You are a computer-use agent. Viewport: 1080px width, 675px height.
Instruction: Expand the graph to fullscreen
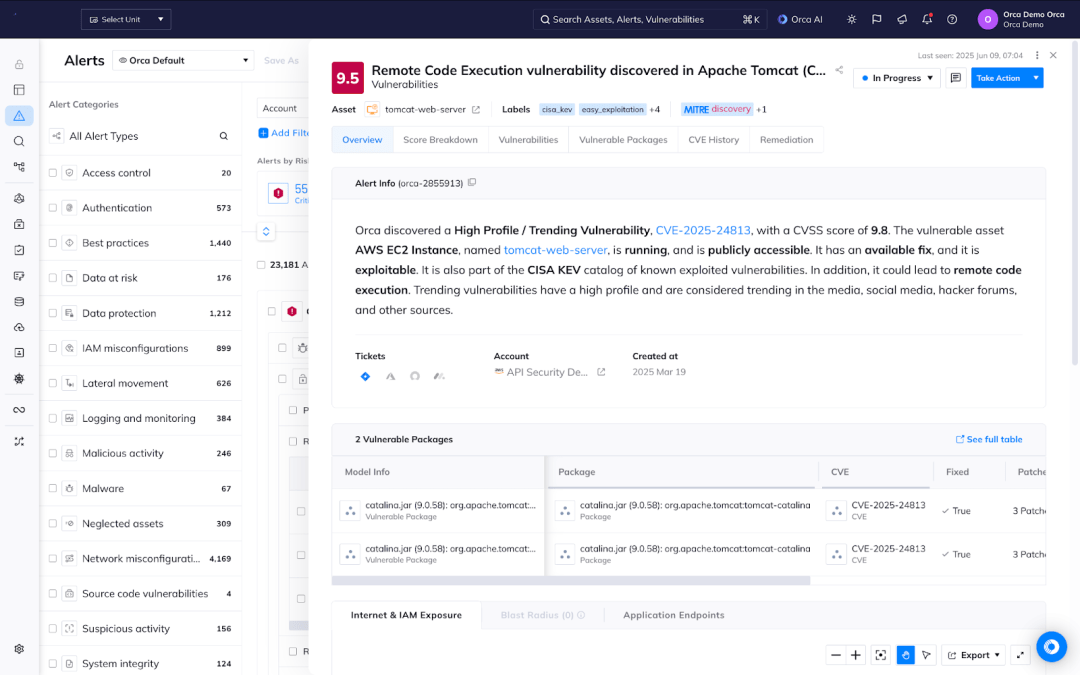1021,655
